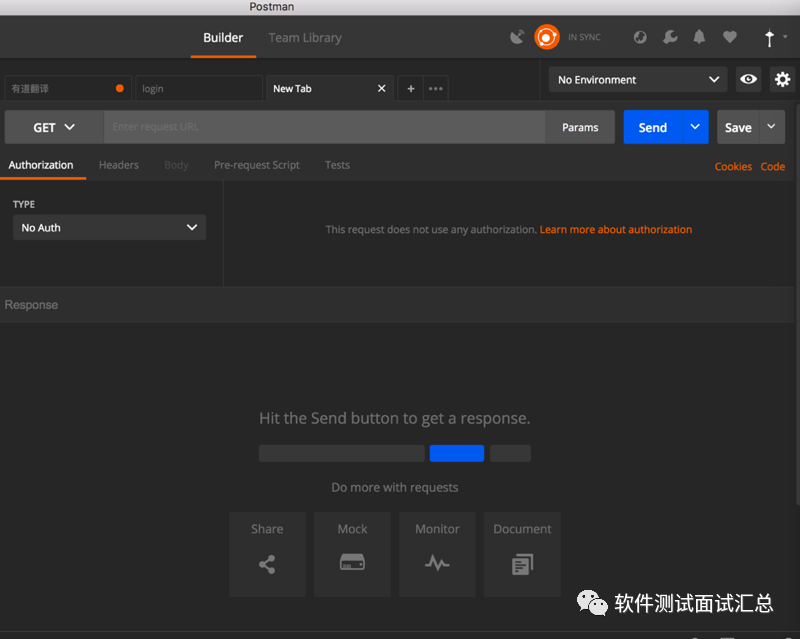Click the unsaved orange dot on 有道翻译 tab
The width and height of the screenshot is (800, 639).
coord(119,88)
